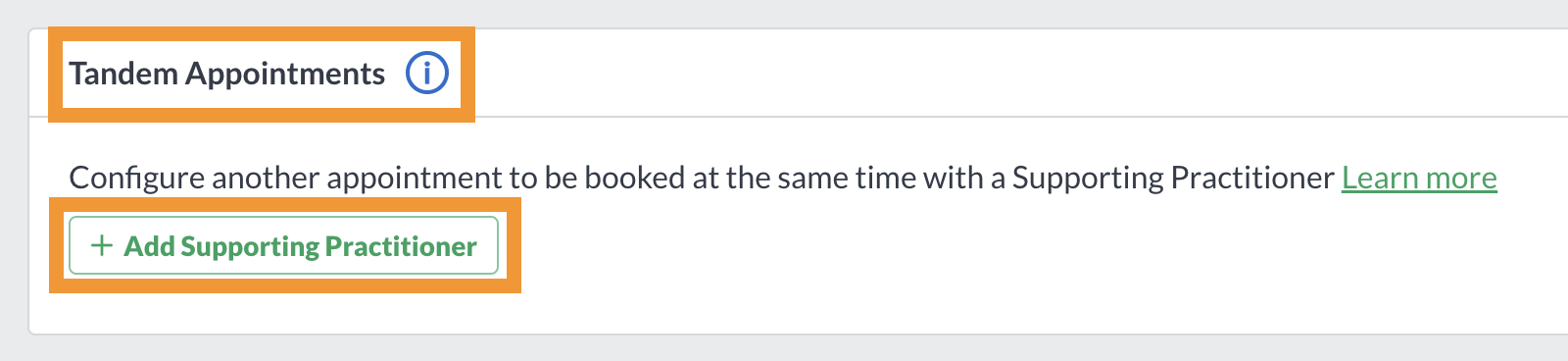This screenshot has width=1568, height=361.
Task: Select the Tandem Appointments section header bar
Action: click(x=799, y=74)
